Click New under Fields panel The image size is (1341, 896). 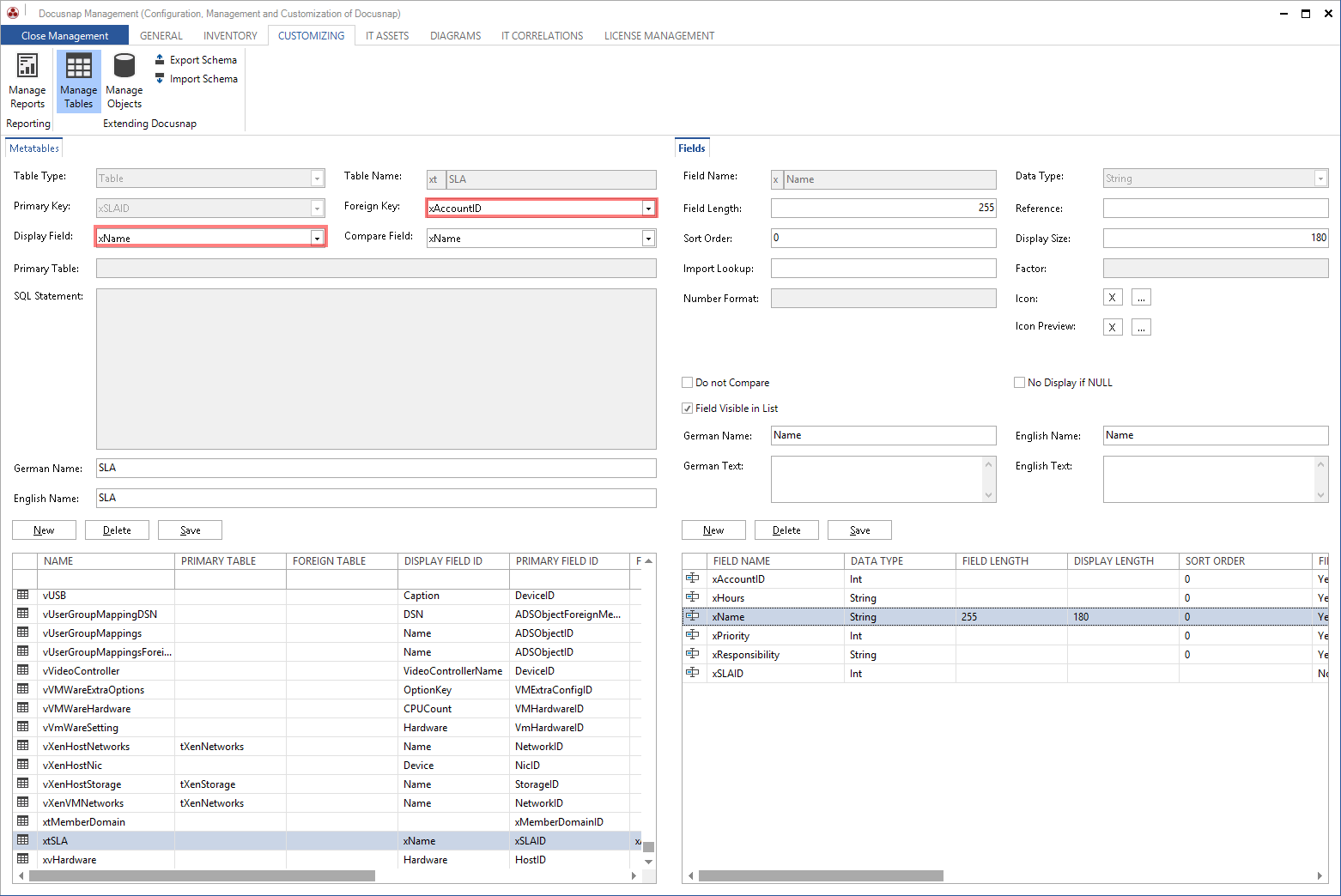(713, 530)
